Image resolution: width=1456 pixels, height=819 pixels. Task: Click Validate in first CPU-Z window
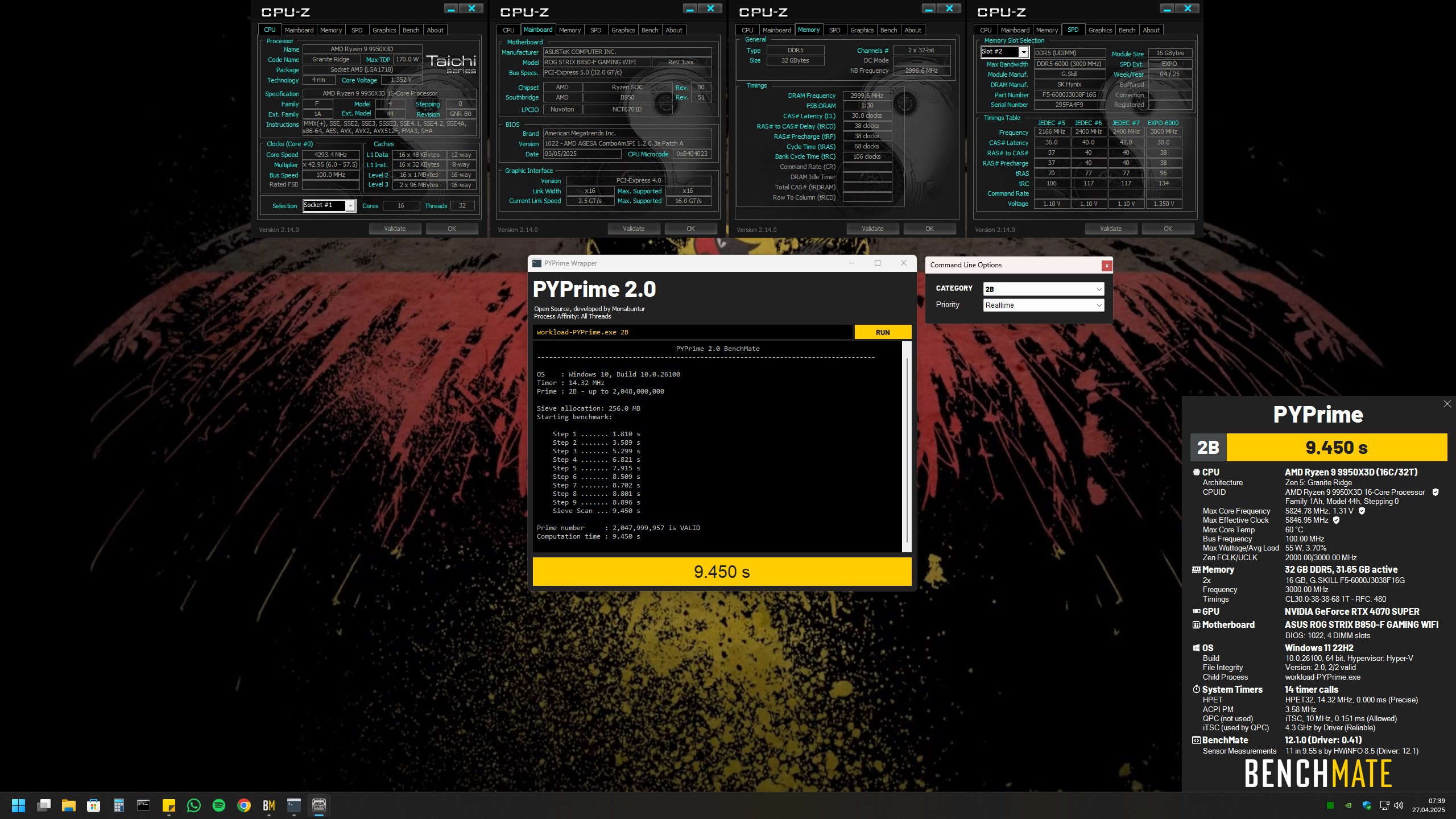(395, 229)
